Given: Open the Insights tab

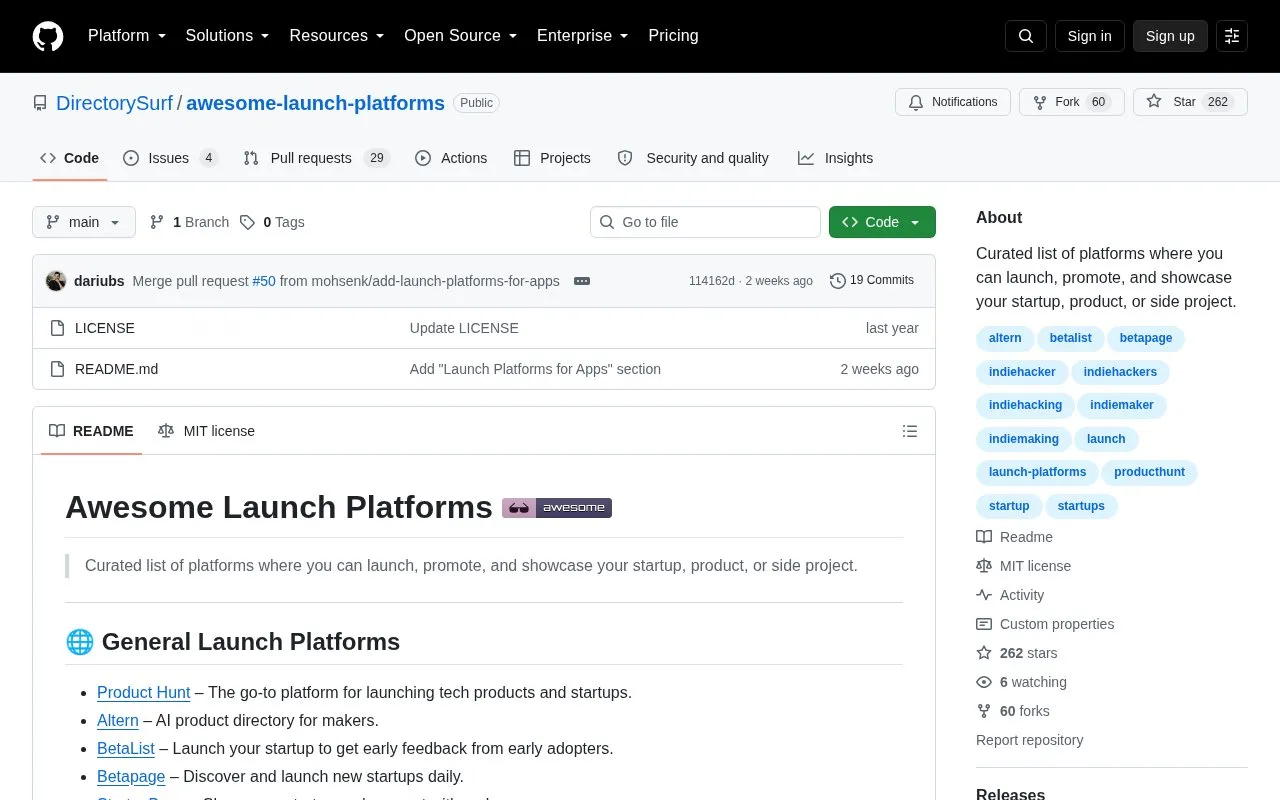Looking at the screenshot, I should pos(835,158).
